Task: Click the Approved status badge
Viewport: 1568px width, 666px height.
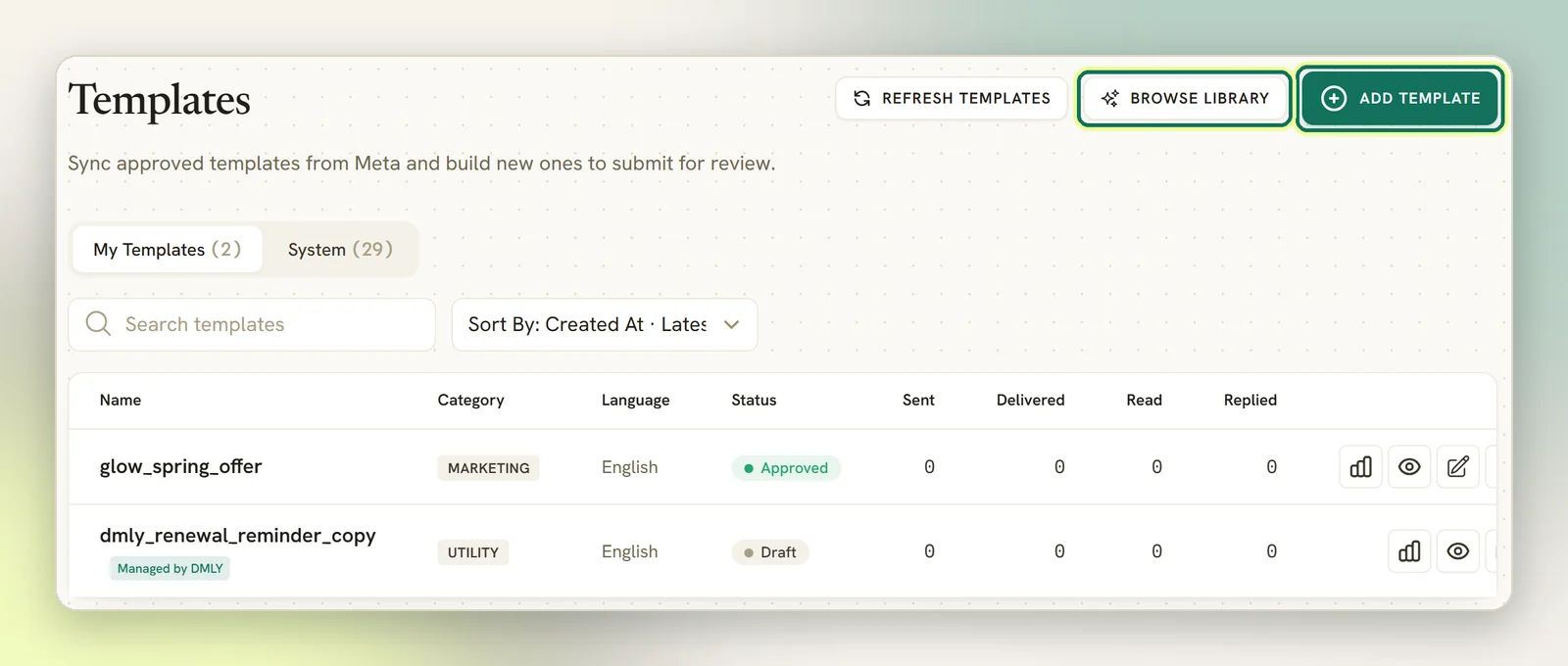Action: pyautogui.click(x=786, y=468)
